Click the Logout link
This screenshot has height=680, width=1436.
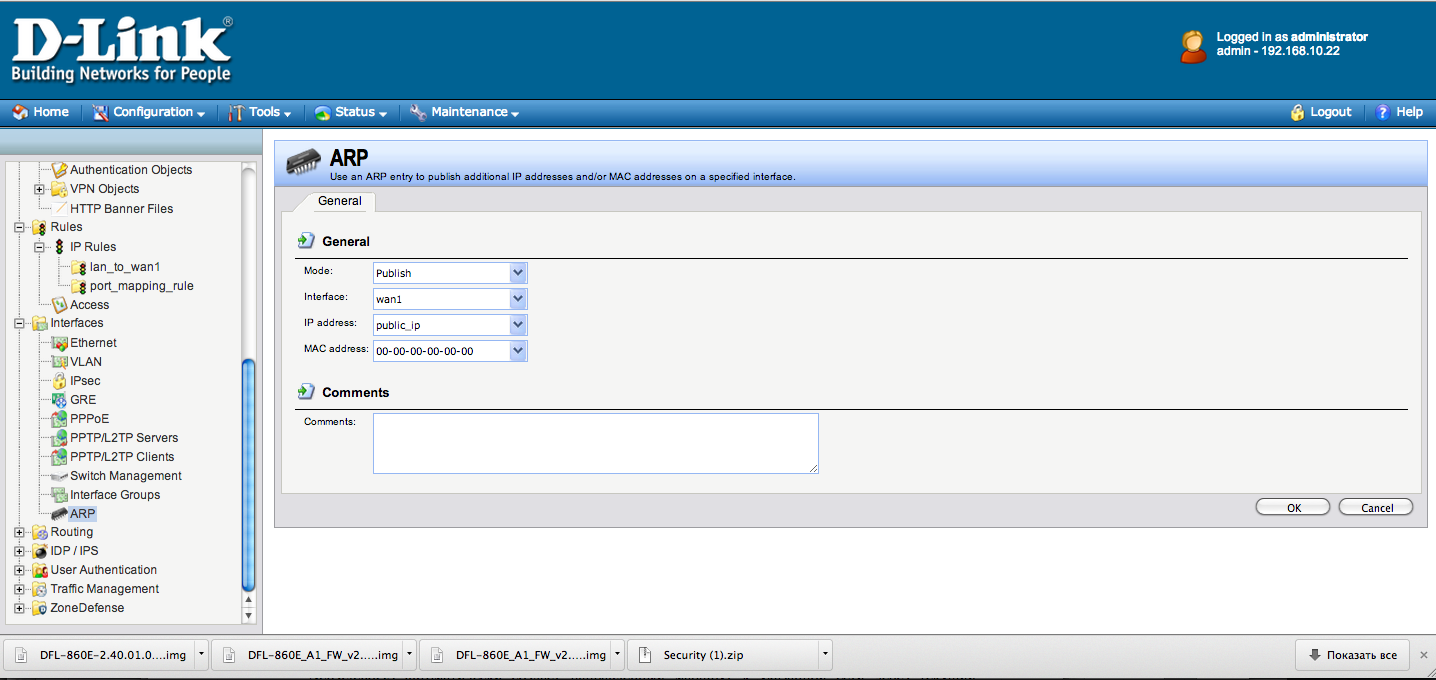1321,112
